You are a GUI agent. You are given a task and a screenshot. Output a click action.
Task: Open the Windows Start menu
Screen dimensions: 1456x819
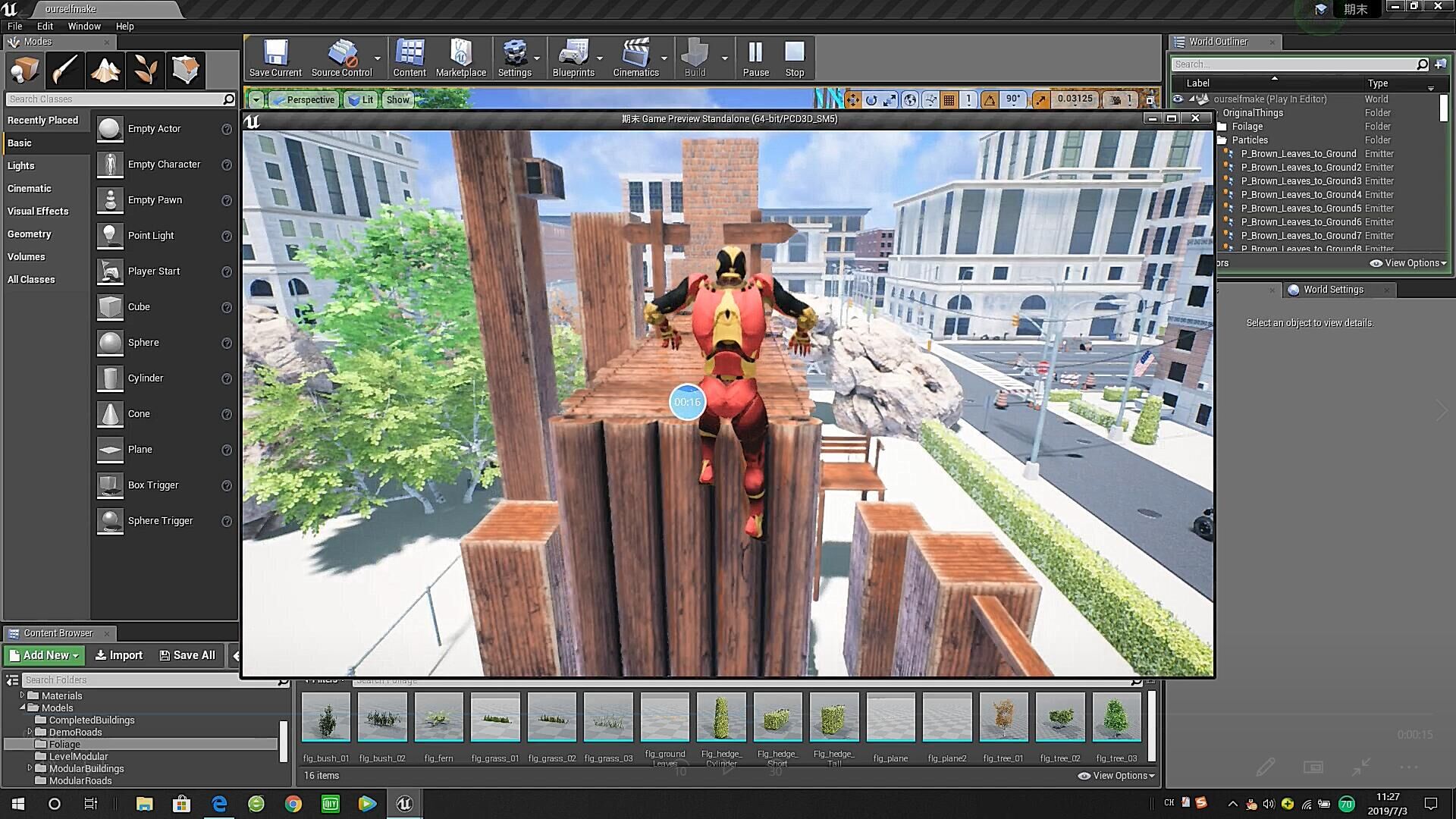tap(18, 804)
